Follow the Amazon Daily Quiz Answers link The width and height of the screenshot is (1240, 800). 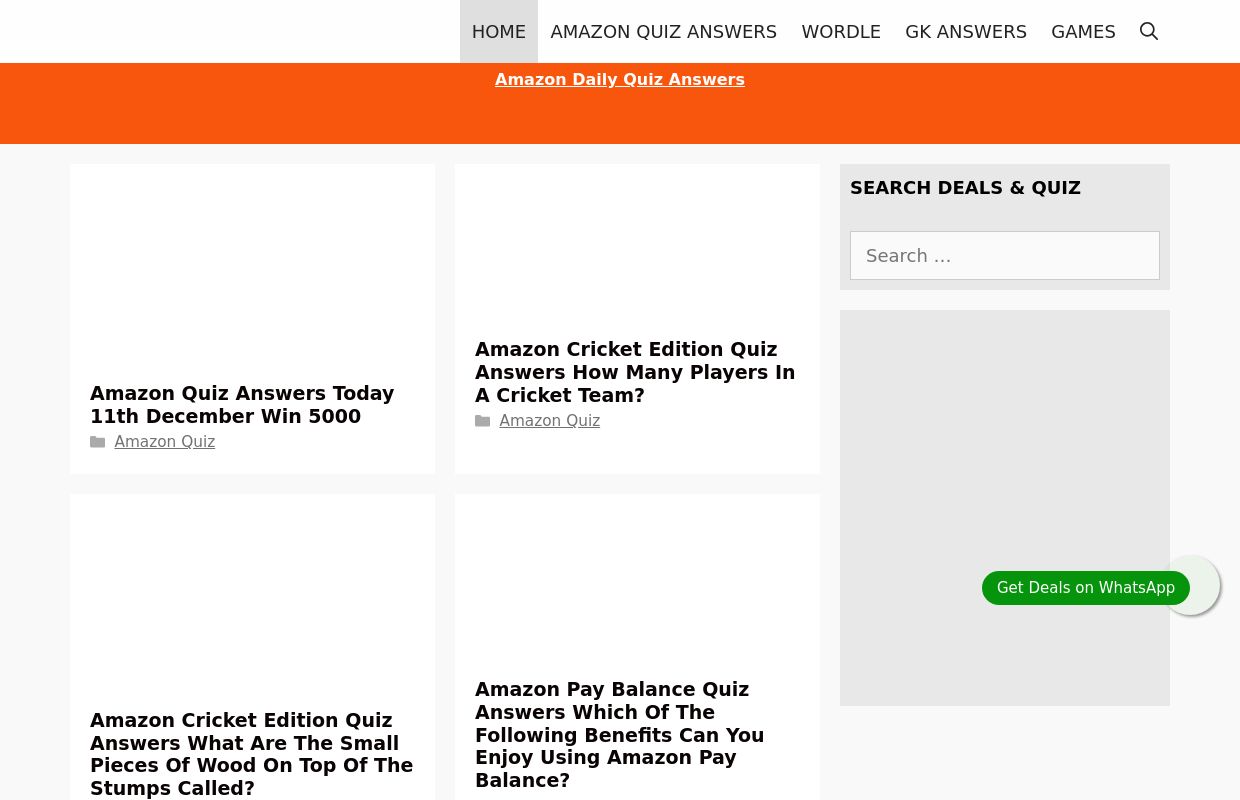620,80
